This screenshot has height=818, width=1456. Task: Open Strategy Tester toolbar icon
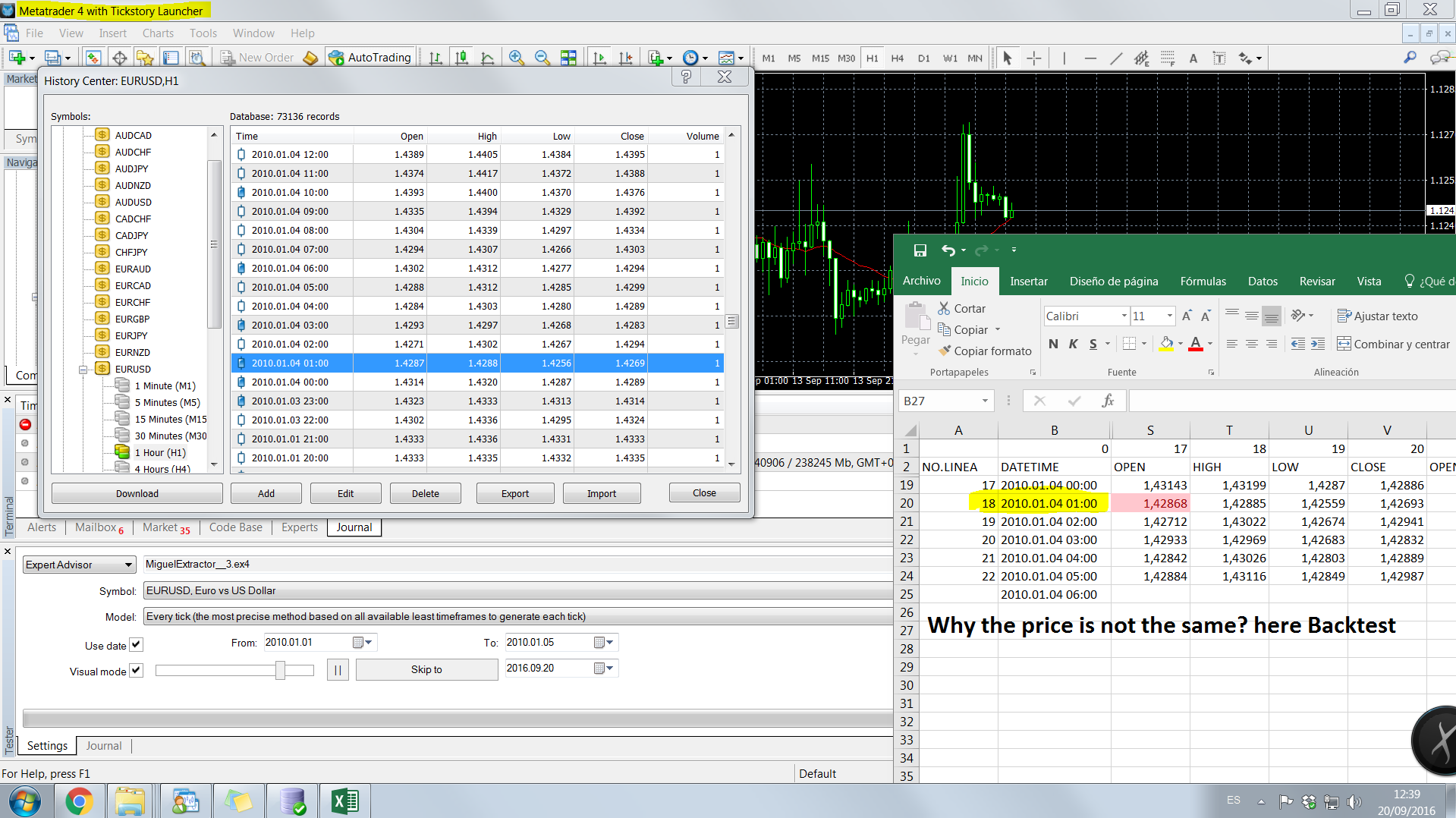pos(197,58)
